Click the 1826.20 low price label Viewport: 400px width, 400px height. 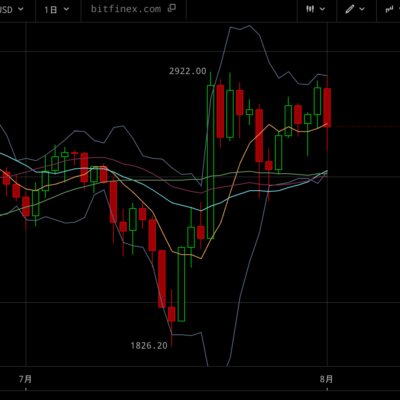[149, 346]
